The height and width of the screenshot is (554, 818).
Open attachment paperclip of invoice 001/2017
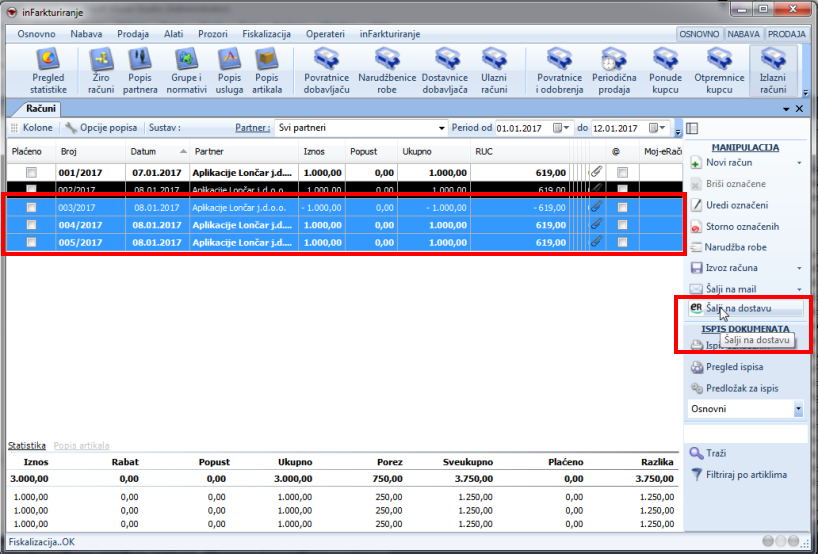coord(596,172)
